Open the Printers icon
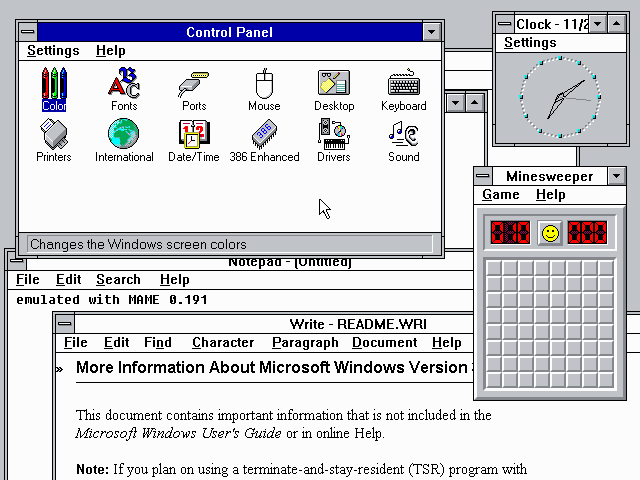Viewport: 640px width, 480px height. tap(54, 140)
